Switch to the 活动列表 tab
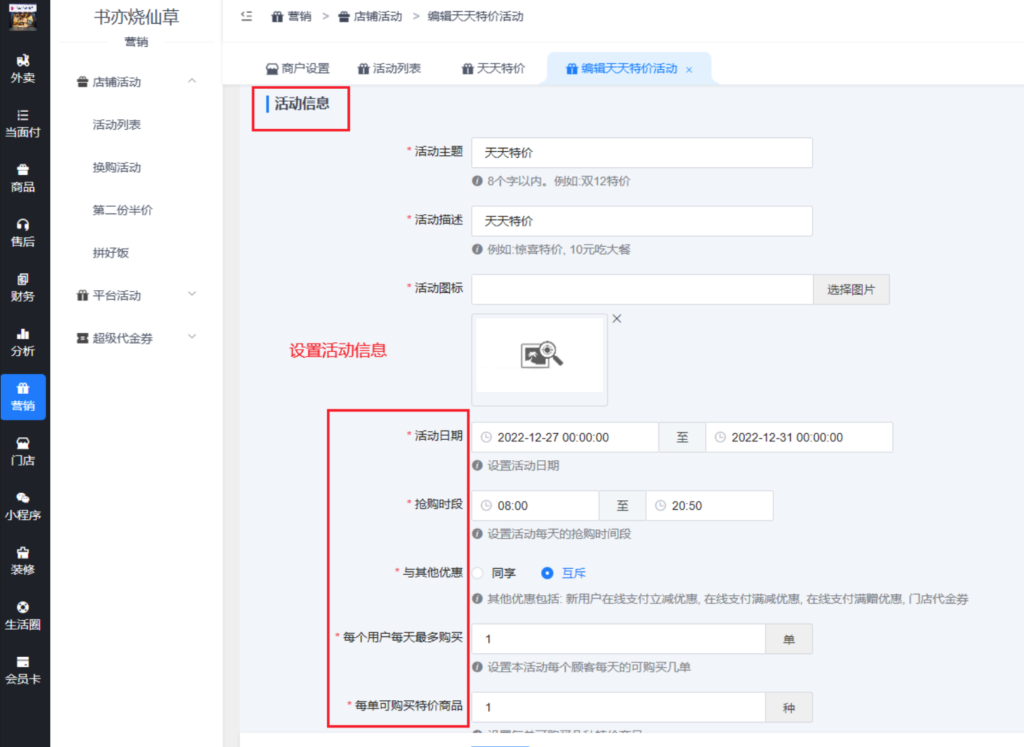 tap(388, 69)
